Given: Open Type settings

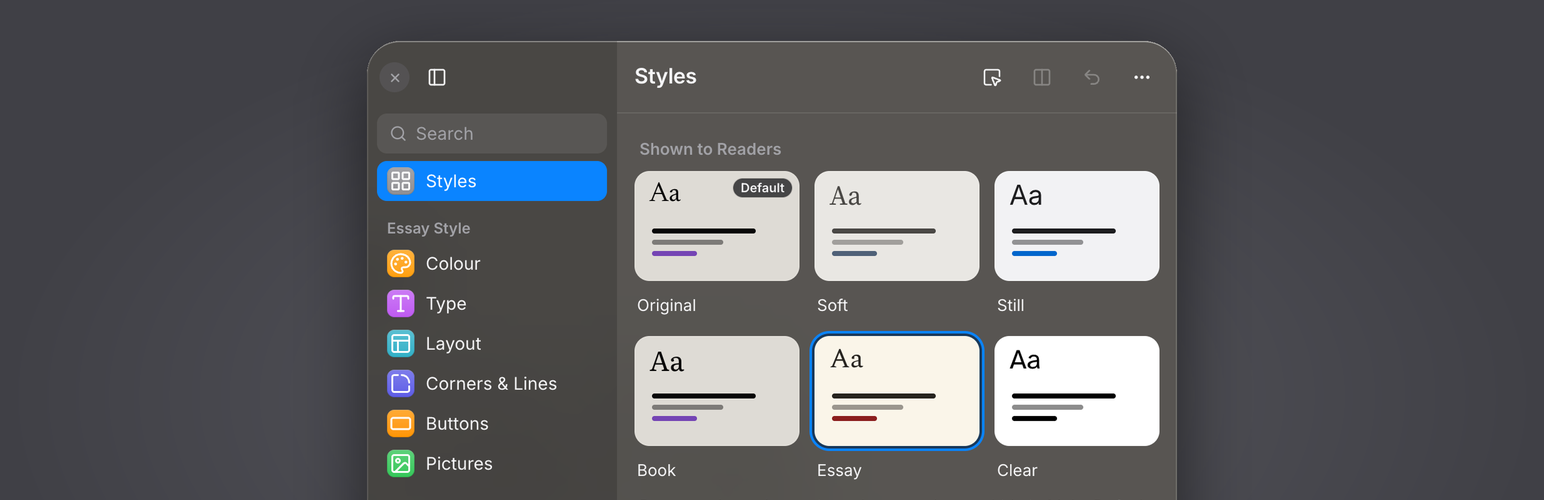Looking at the screenshot, I should click(492, 303).
